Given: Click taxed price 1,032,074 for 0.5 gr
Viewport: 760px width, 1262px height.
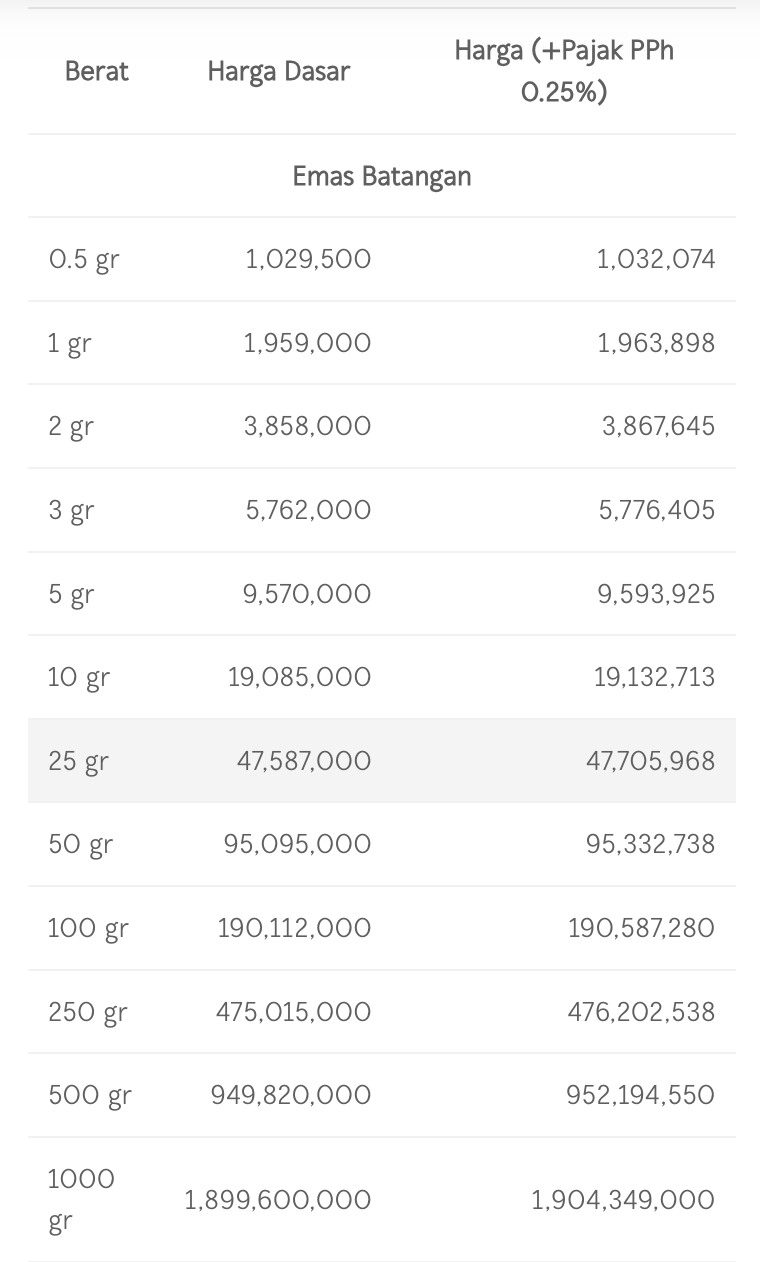Looking at the screenshot, I should pyautogui.click(x=656, y=259).
